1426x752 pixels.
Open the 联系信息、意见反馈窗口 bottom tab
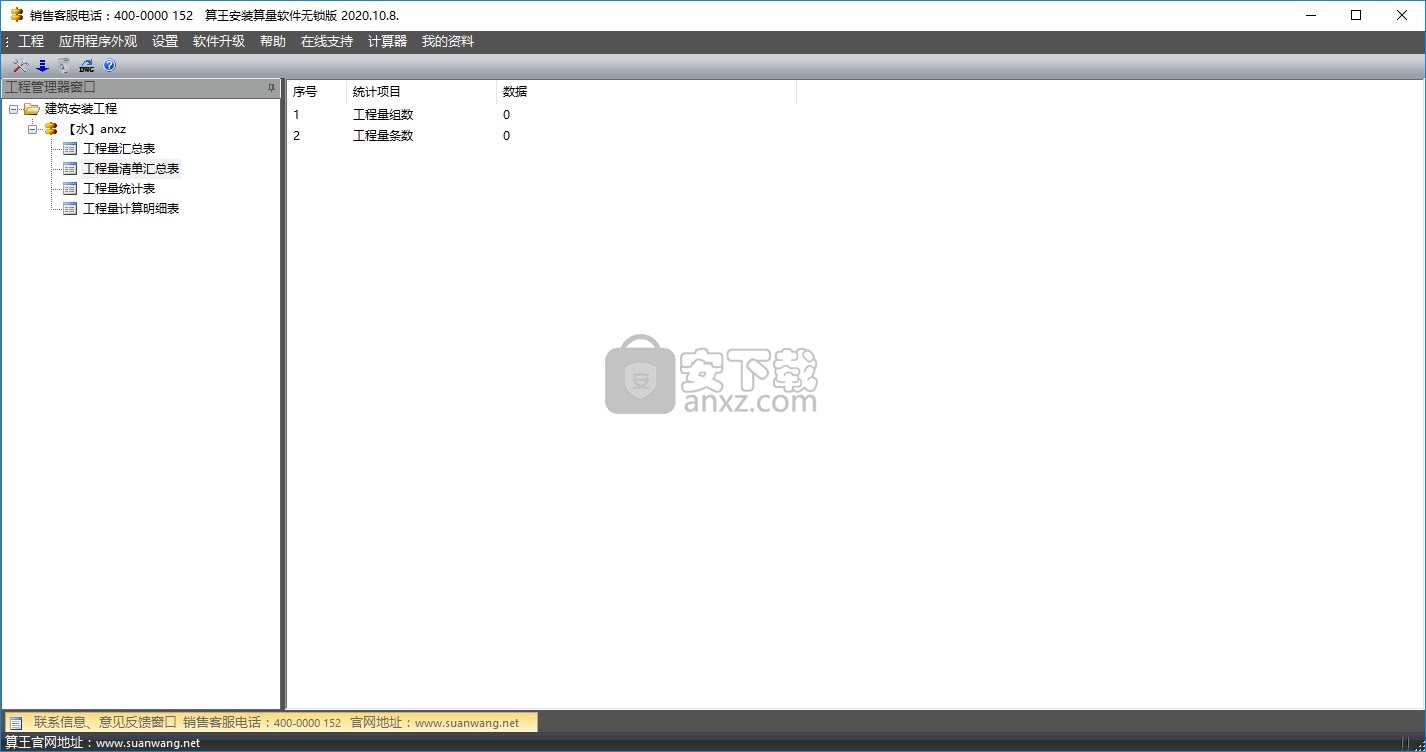(272, 722)
